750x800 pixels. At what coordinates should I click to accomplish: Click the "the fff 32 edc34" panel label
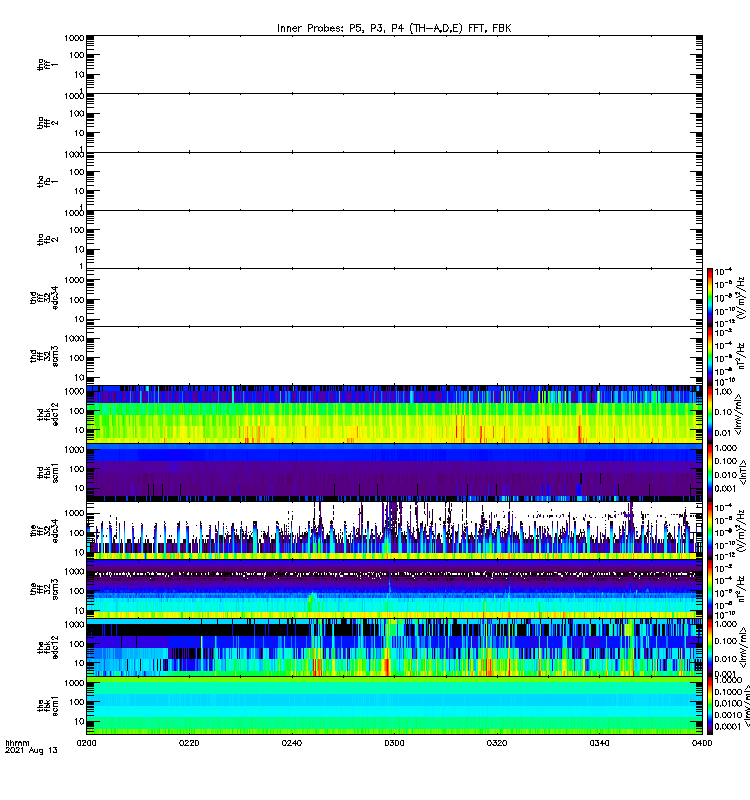point(44,531)
